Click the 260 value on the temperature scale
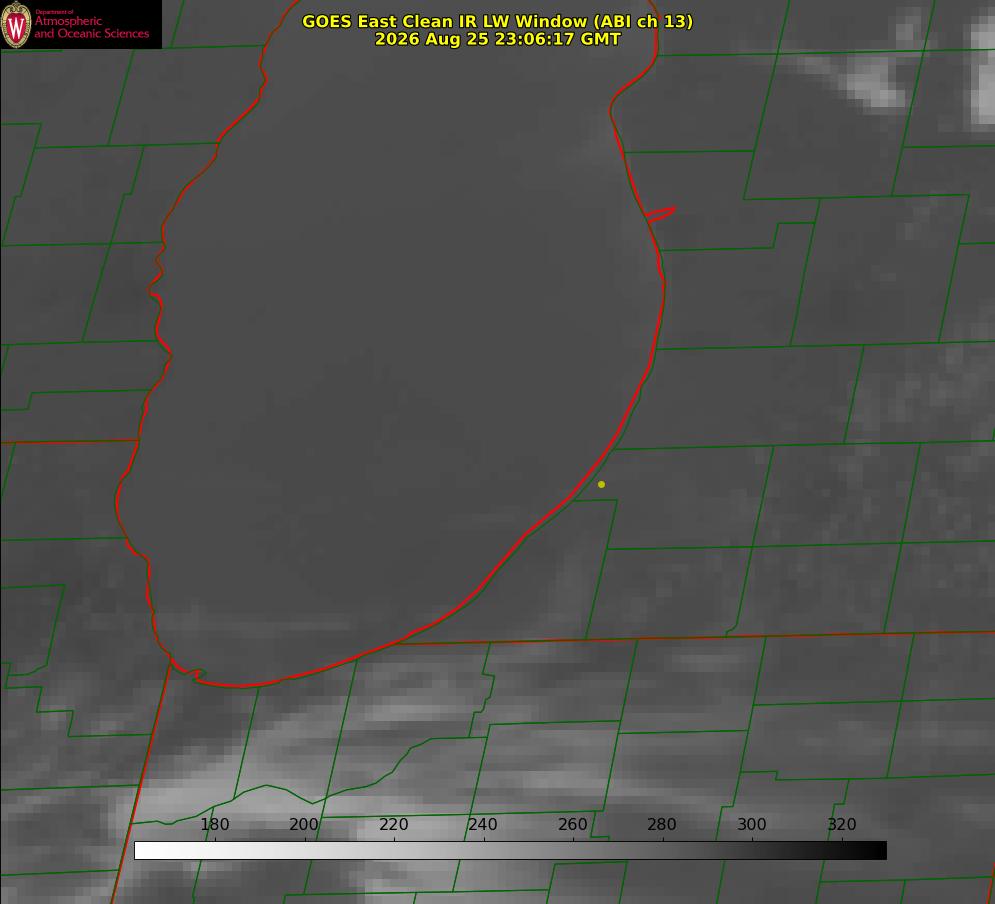Screen dimensions: 995x904 572,824
